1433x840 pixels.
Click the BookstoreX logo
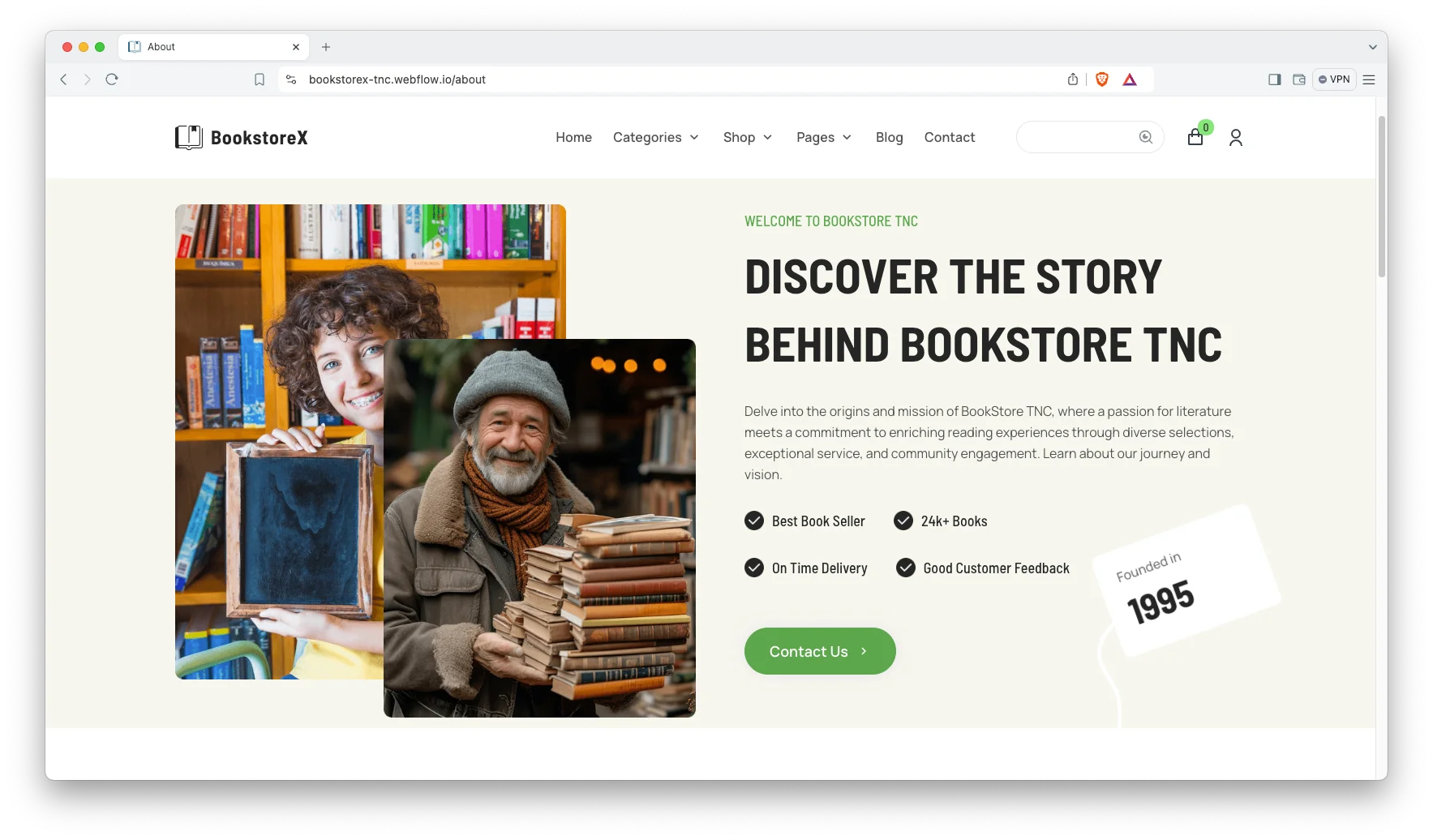pyautogui.click(x=242, y=138)
